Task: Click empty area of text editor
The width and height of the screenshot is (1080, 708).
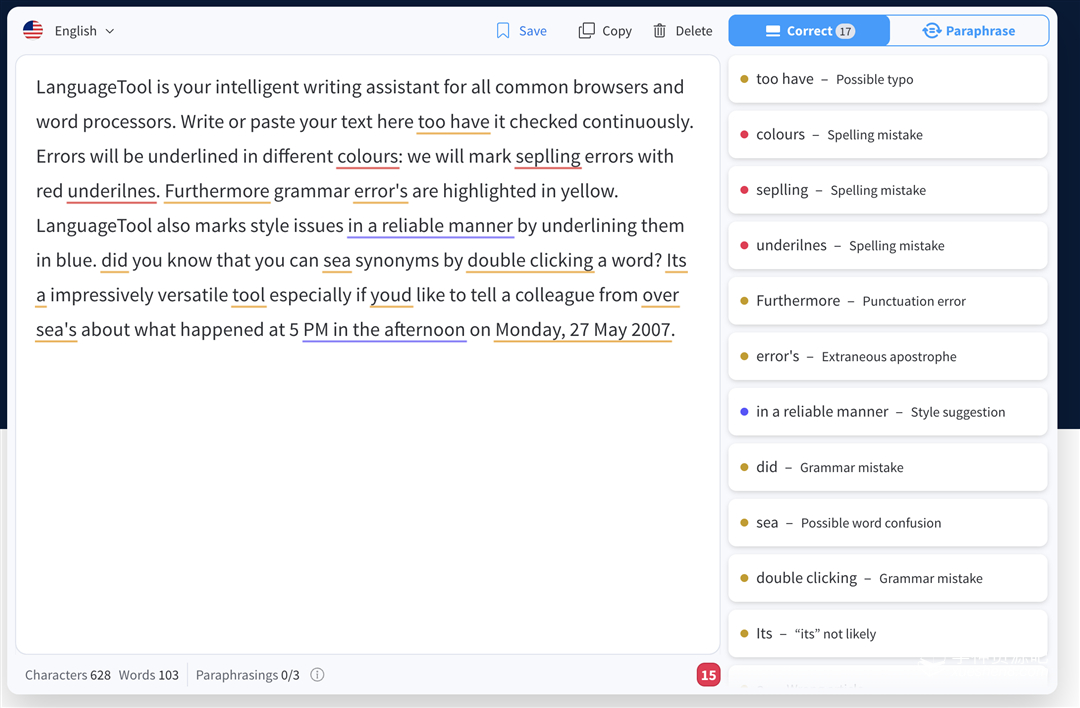Action: 366,500
